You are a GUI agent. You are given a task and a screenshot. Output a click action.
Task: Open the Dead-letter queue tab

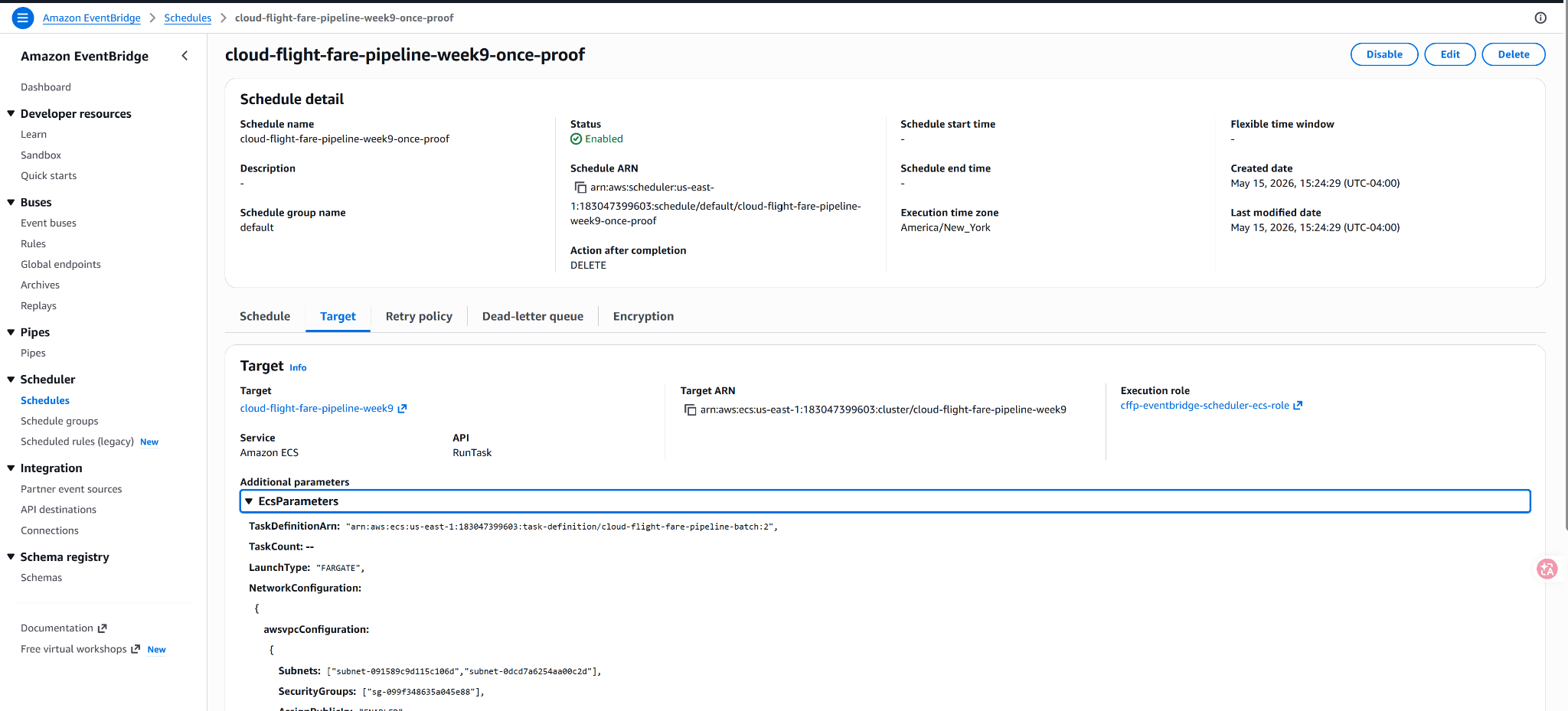(x=533, y=316)
